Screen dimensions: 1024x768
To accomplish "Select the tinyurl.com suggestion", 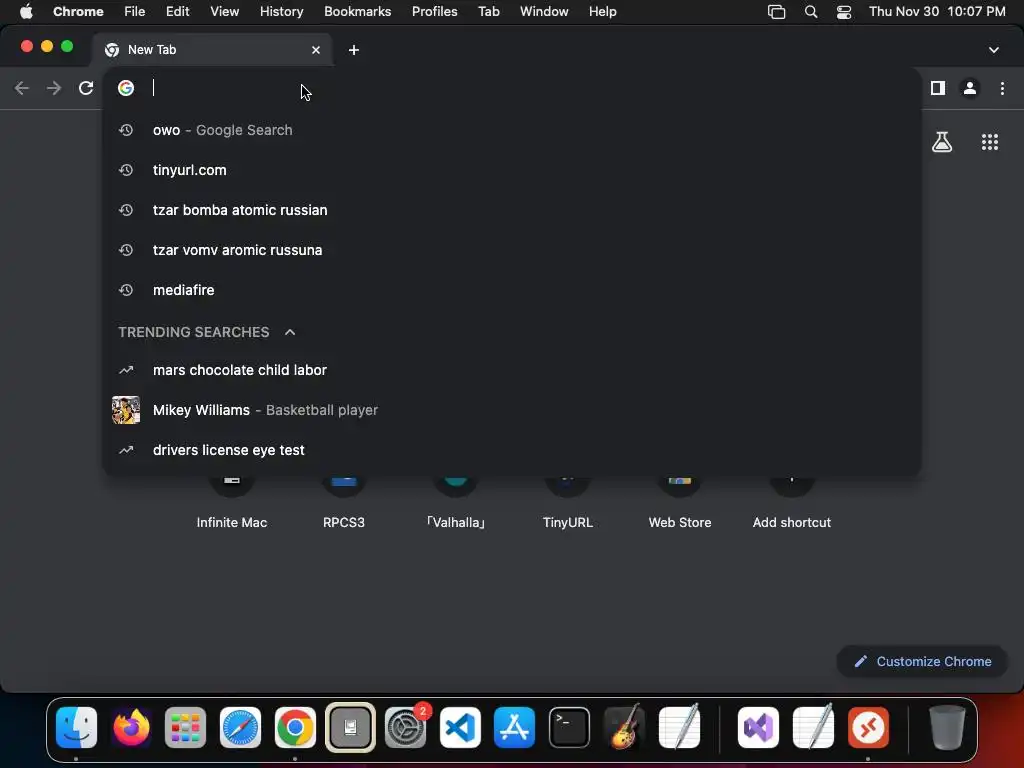I will pos(512,170).
